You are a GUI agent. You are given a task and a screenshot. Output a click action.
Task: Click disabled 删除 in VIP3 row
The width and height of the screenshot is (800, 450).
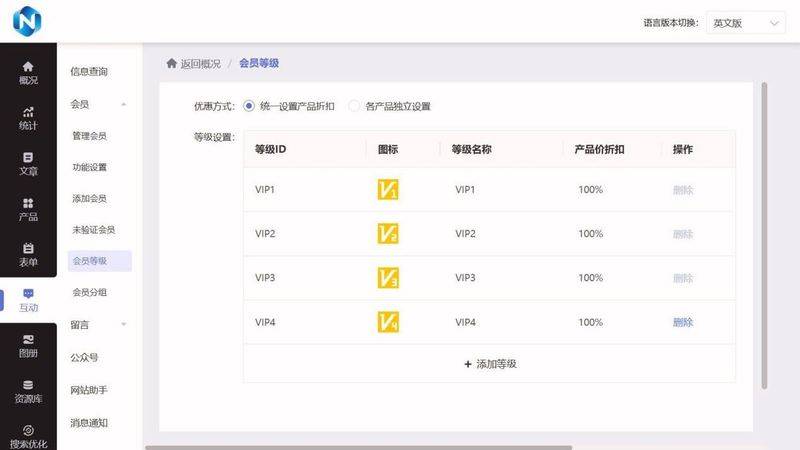point(683,279)
